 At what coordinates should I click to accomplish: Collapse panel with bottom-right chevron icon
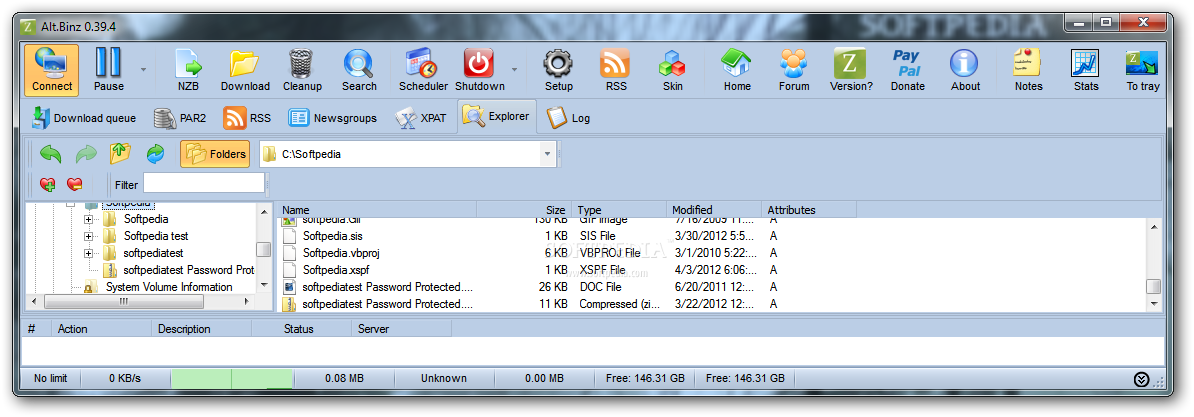[x=1141, y=379]
